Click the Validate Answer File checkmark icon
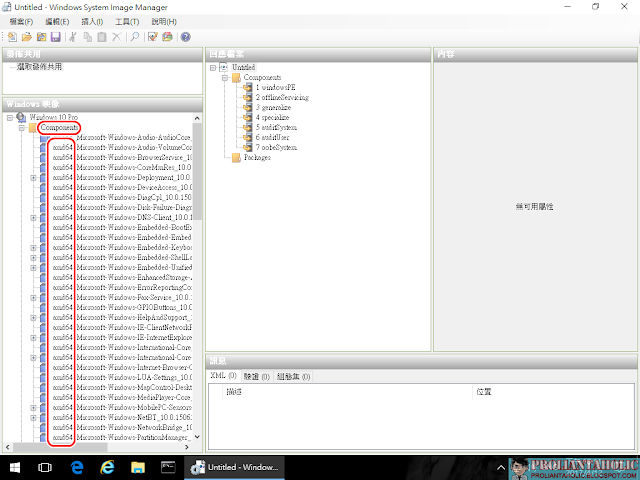This screenshot has height=480, width=640. tap(153, 37)
